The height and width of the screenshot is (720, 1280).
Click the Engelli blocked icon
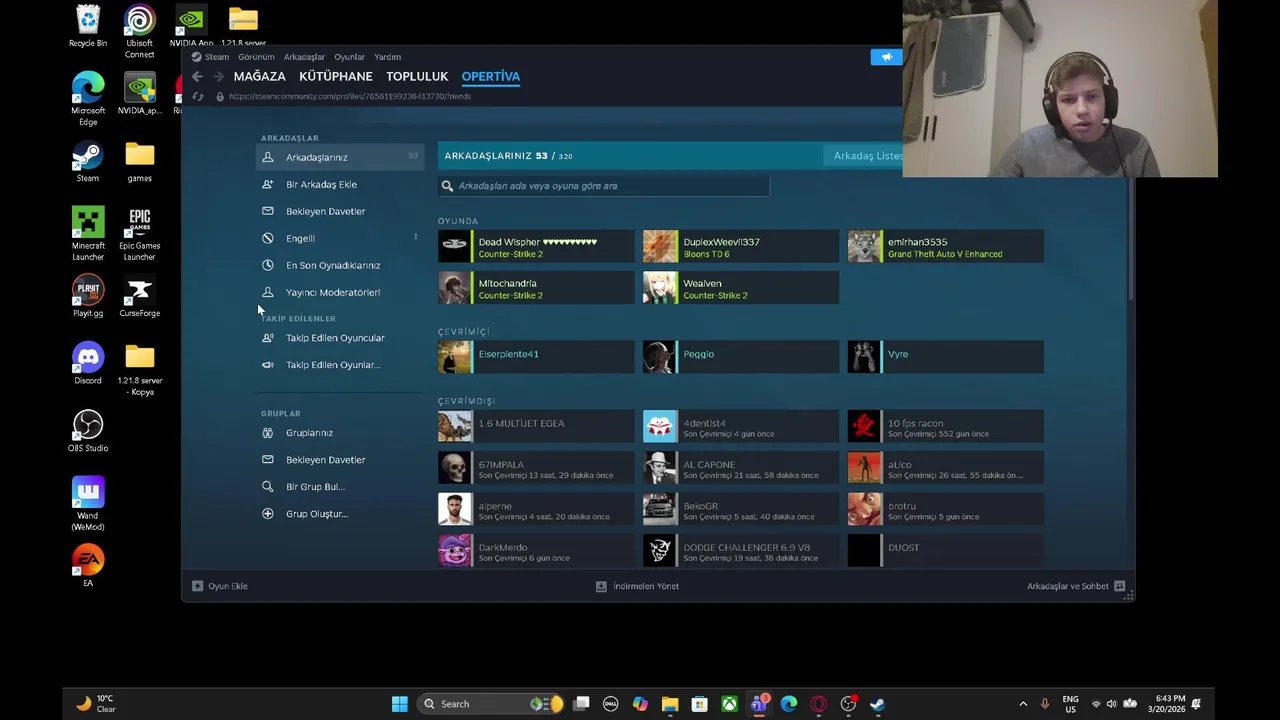267,238
